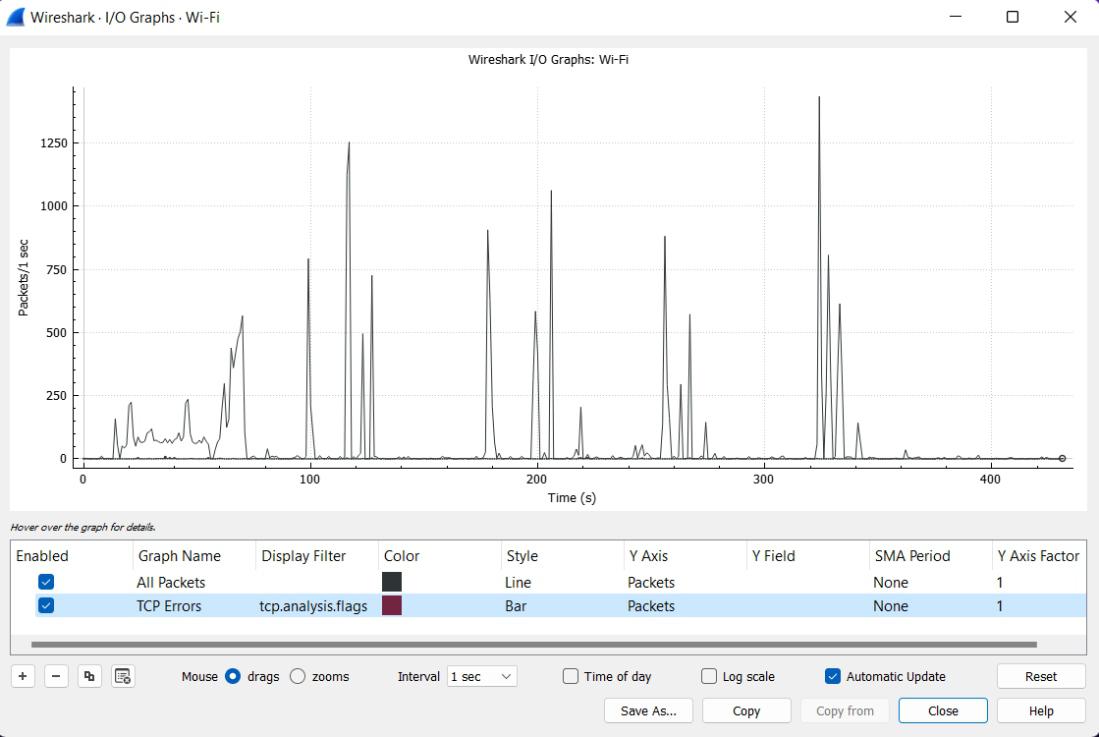Remove the selected graph using minus button

point(56,676)
